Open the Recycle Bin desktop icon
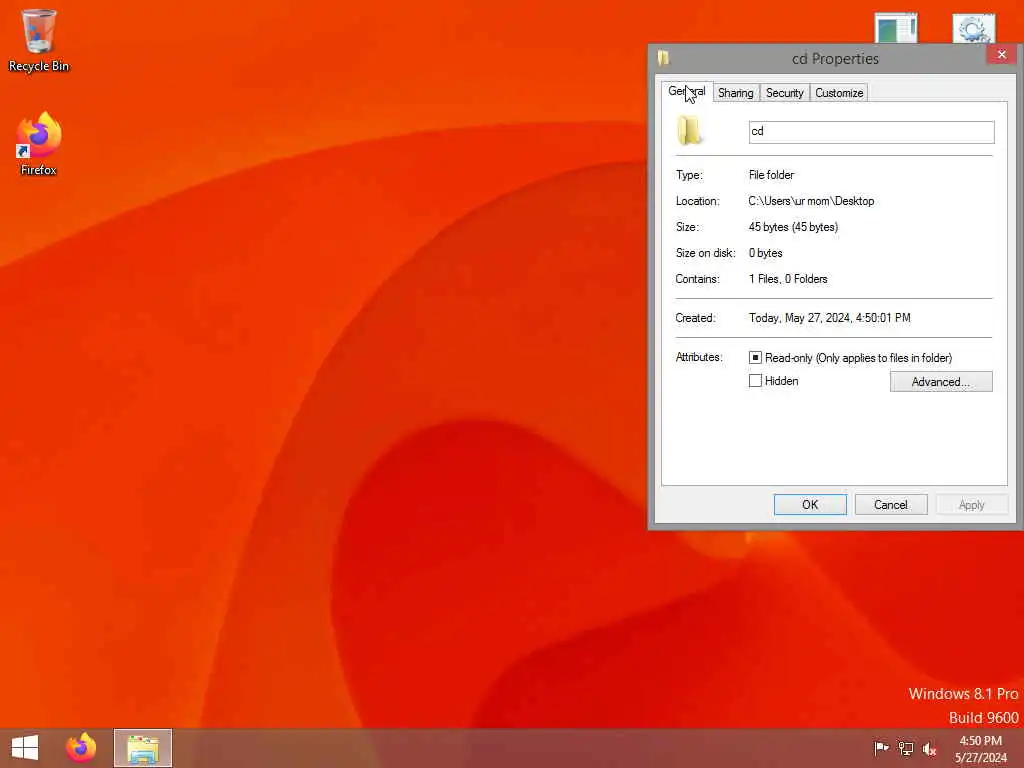Viewport: 1024px width, 768px height. (39, 40)
